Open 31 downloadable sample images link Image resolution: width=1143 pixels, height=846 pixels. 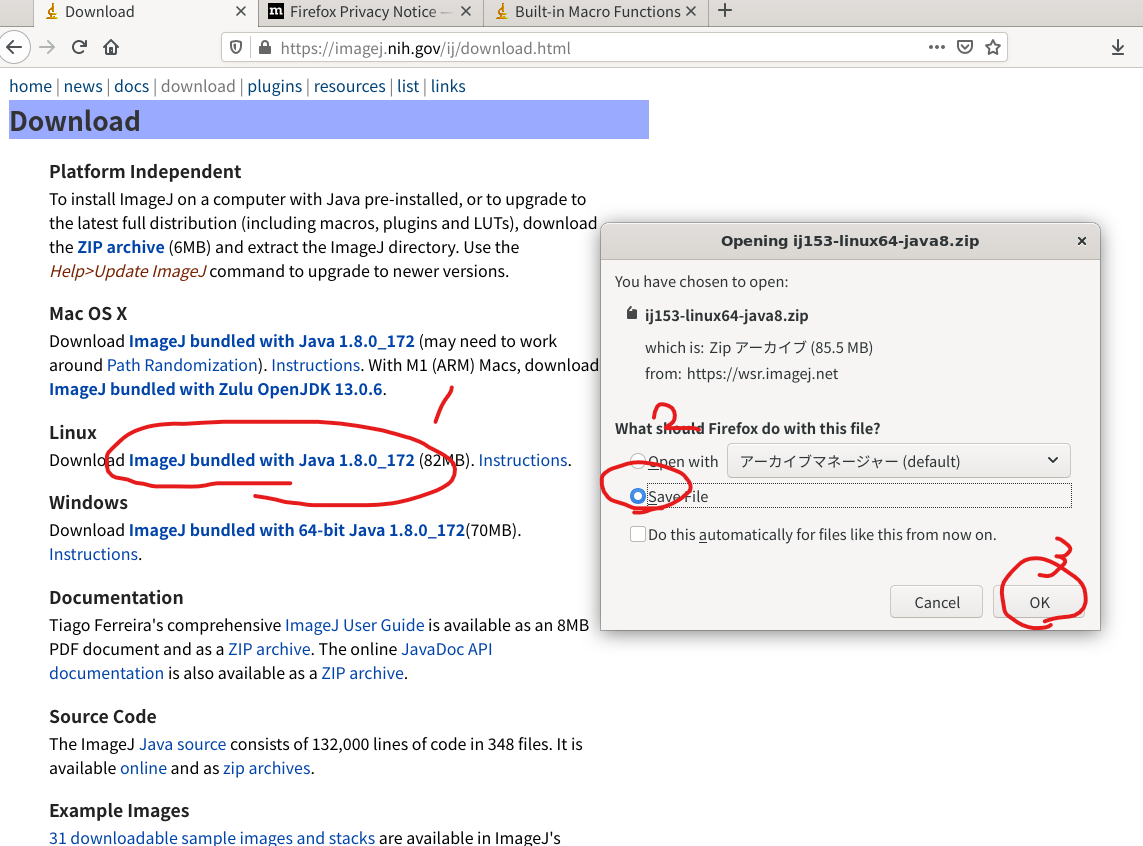(x=211, y=837)
